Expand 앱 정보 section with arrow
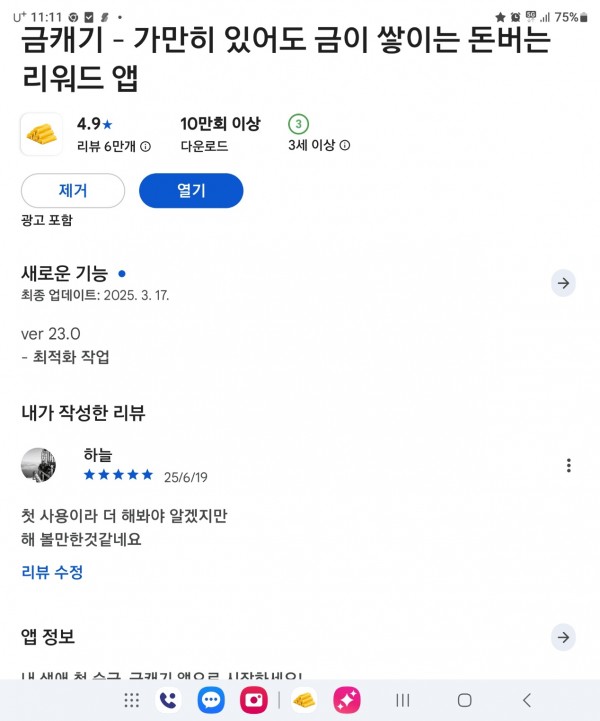This screenshot has height=721, width=600. tap(563, 637)
